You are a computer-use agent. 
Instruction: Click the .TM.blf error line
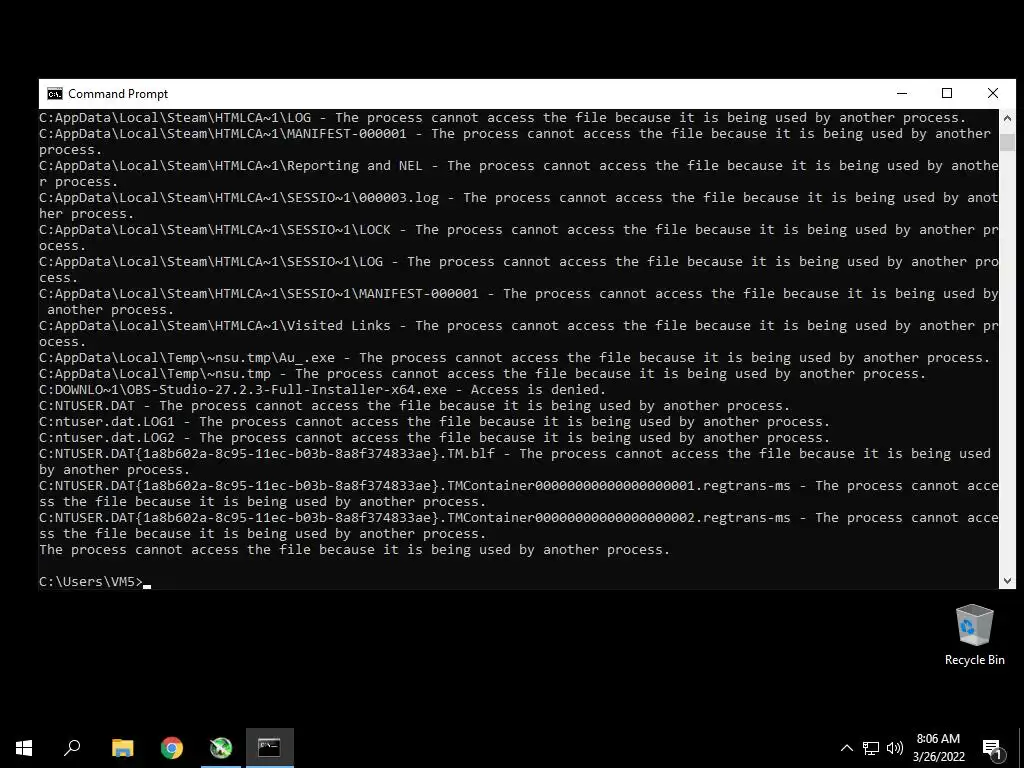pos(515,461)
